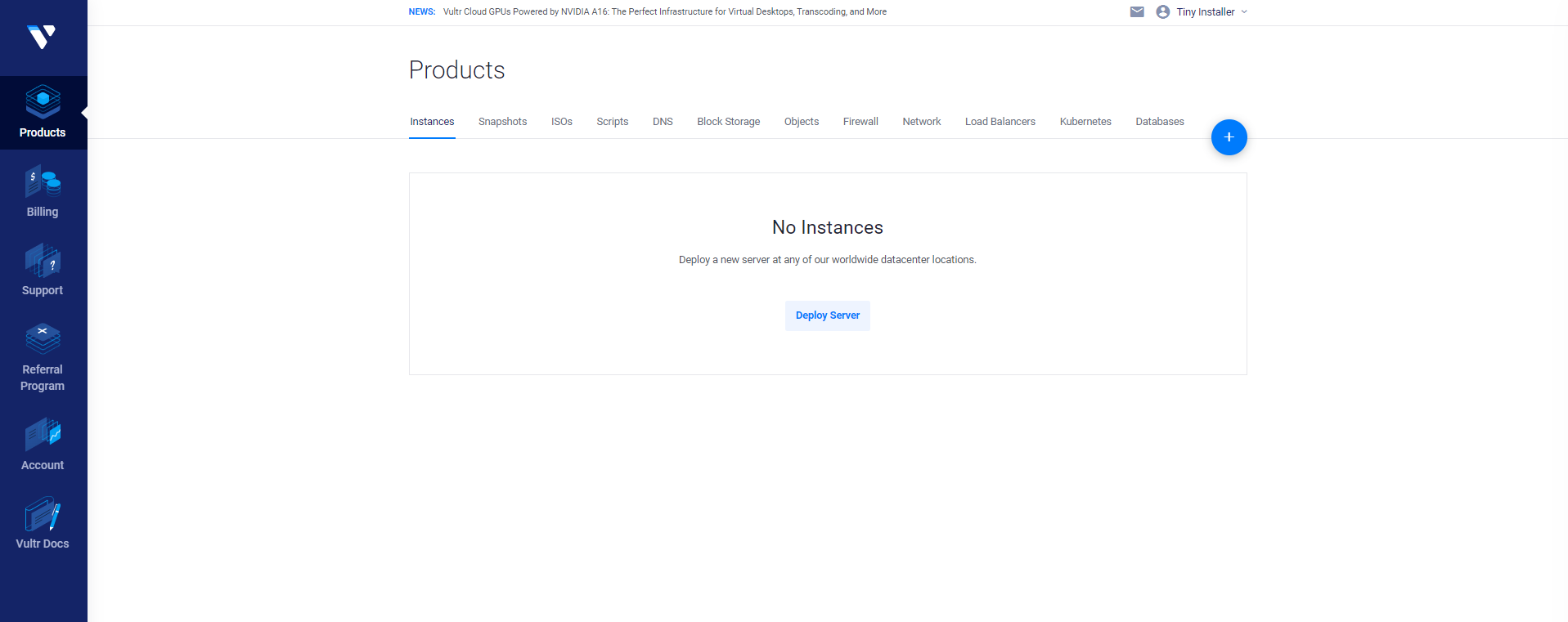Switch to the Databases tab

point(1160,122)
